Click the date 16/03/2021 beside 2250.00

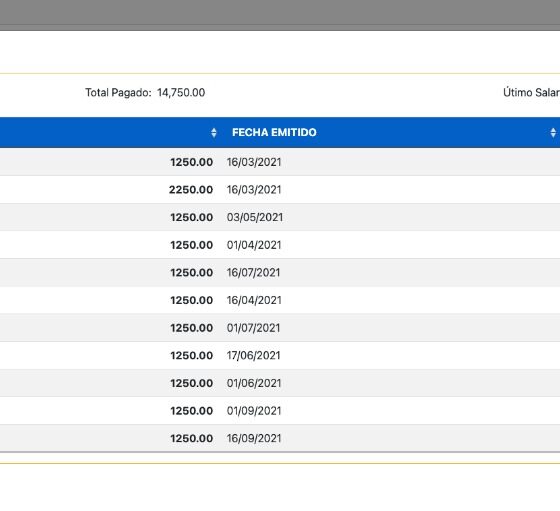254,190
